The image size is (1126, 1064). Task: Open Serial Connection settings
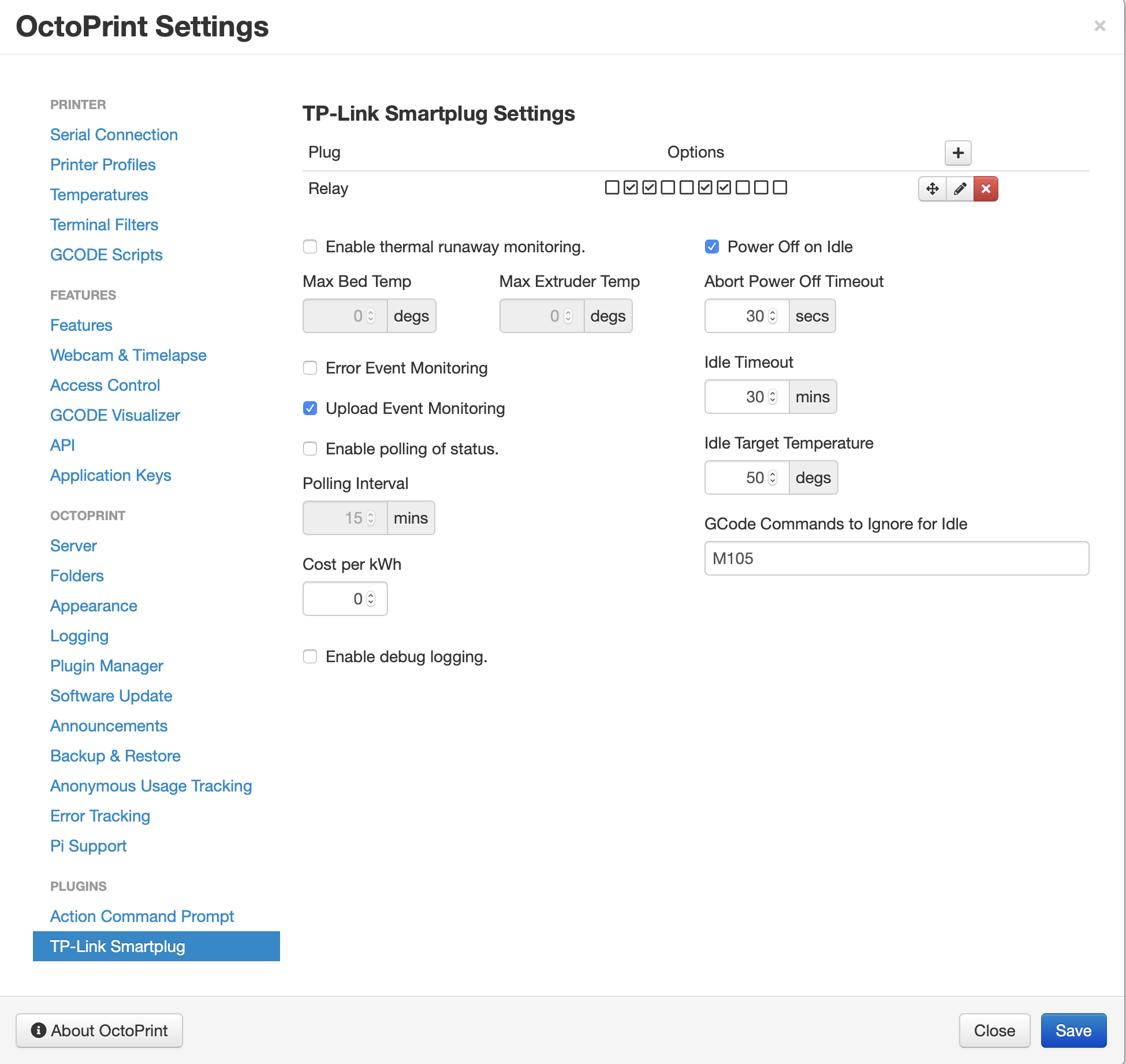(114, 135)
